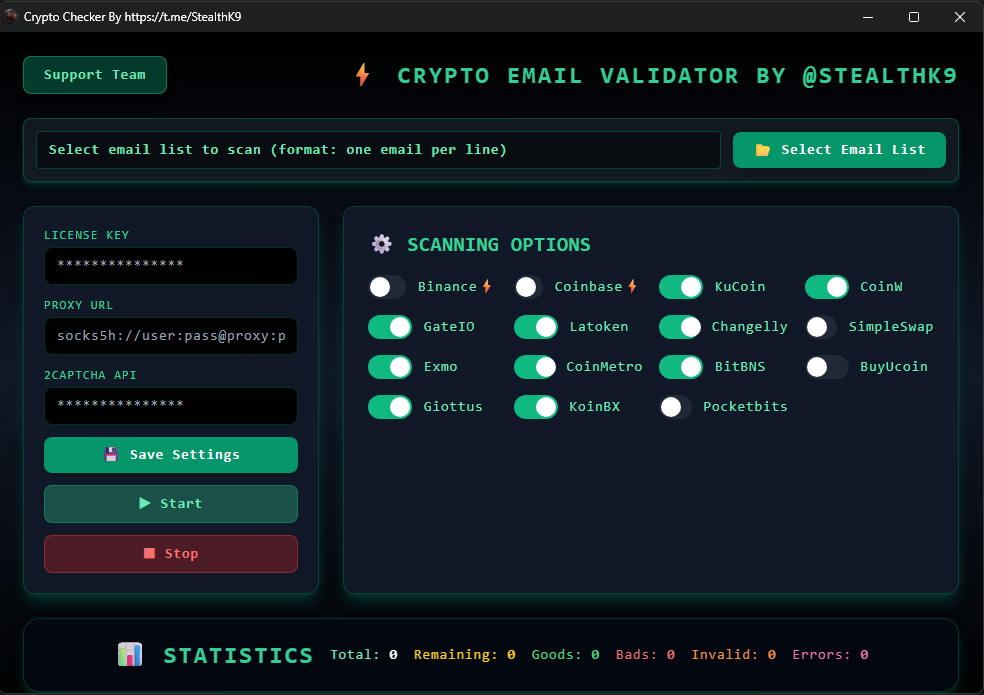Click the floppy disk icon on Save Settings
984x695 pixels.
pyautogui.click(x=111, y=455)
